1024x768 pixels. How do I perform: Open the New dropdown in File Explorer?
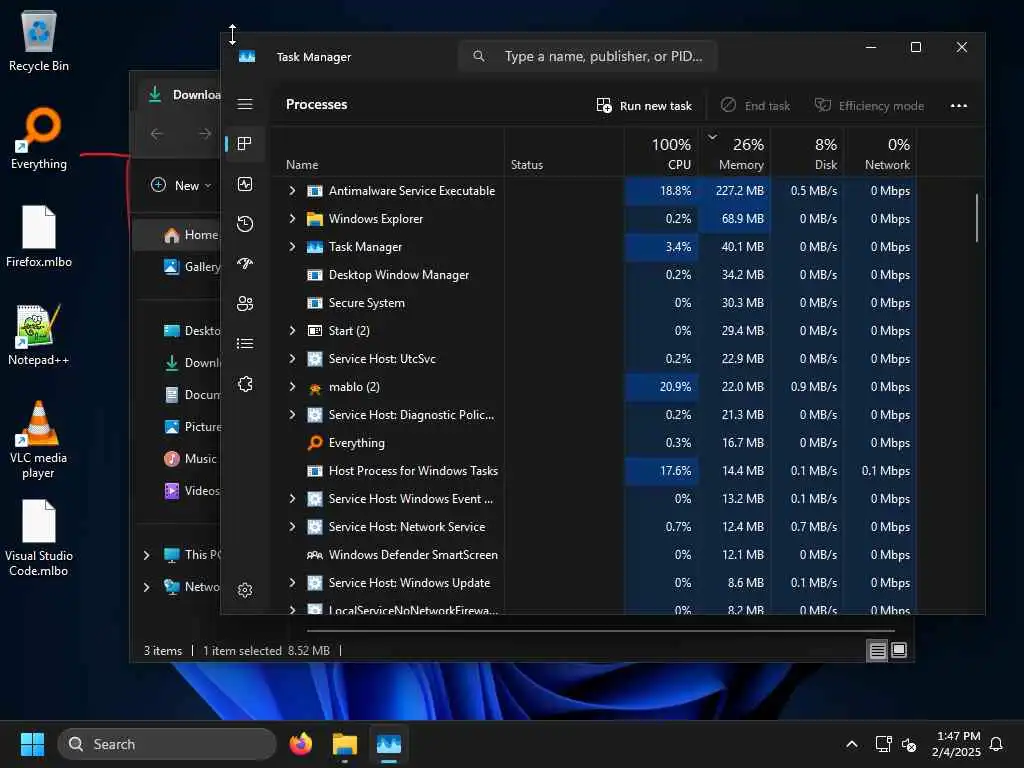click(181, 185)
